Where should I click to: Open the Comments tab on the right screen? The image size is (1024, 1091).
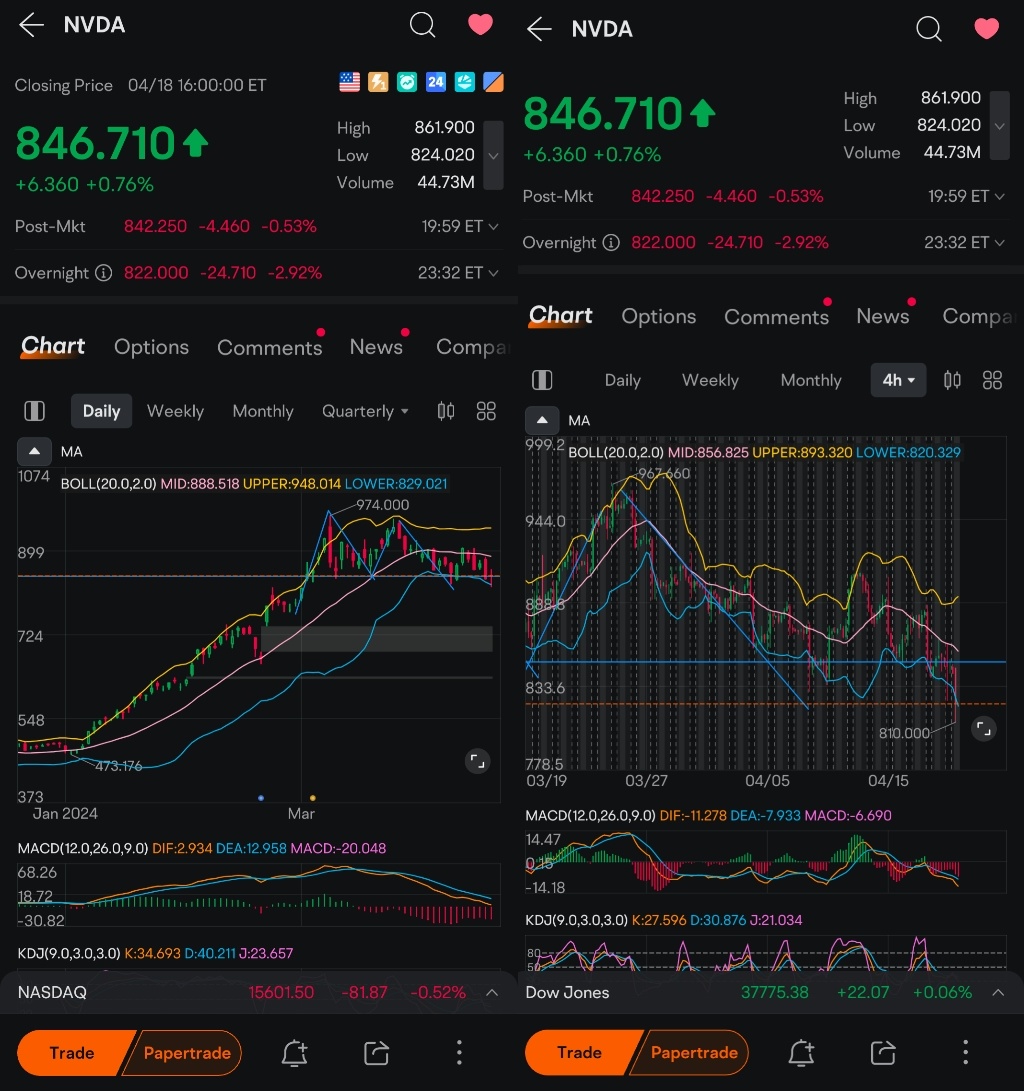click(x=776, y=317)
